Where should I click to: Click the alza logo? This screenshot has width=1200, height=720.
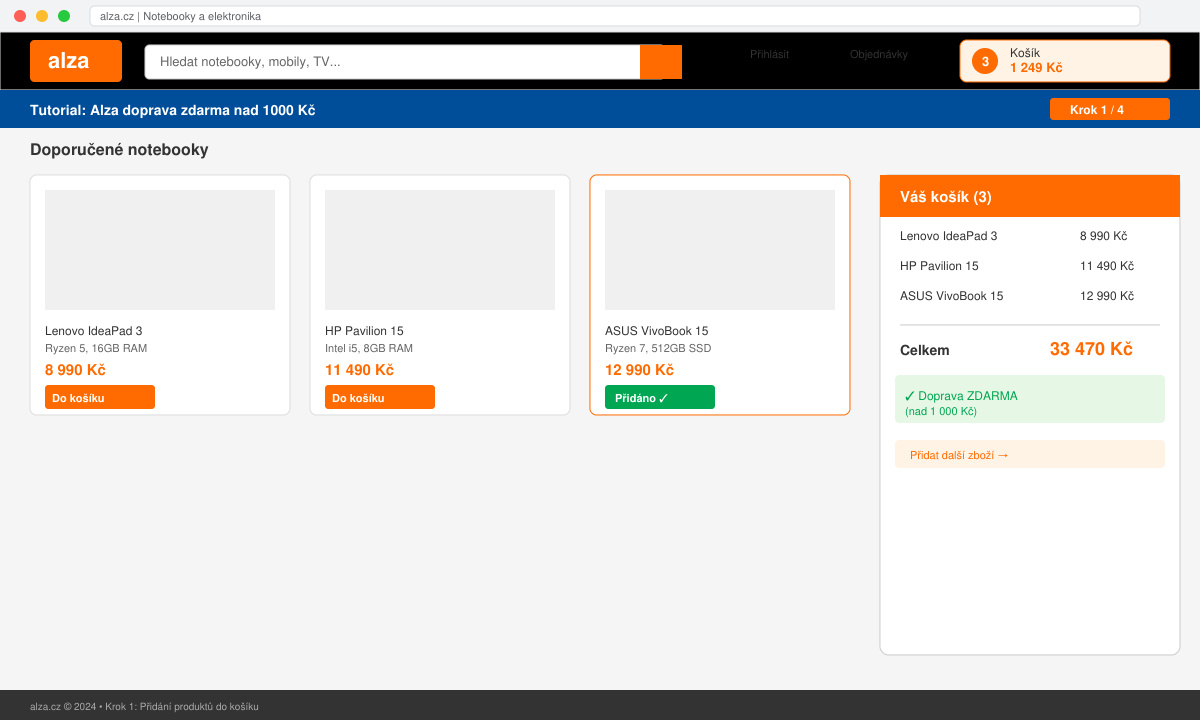[76, 61]
